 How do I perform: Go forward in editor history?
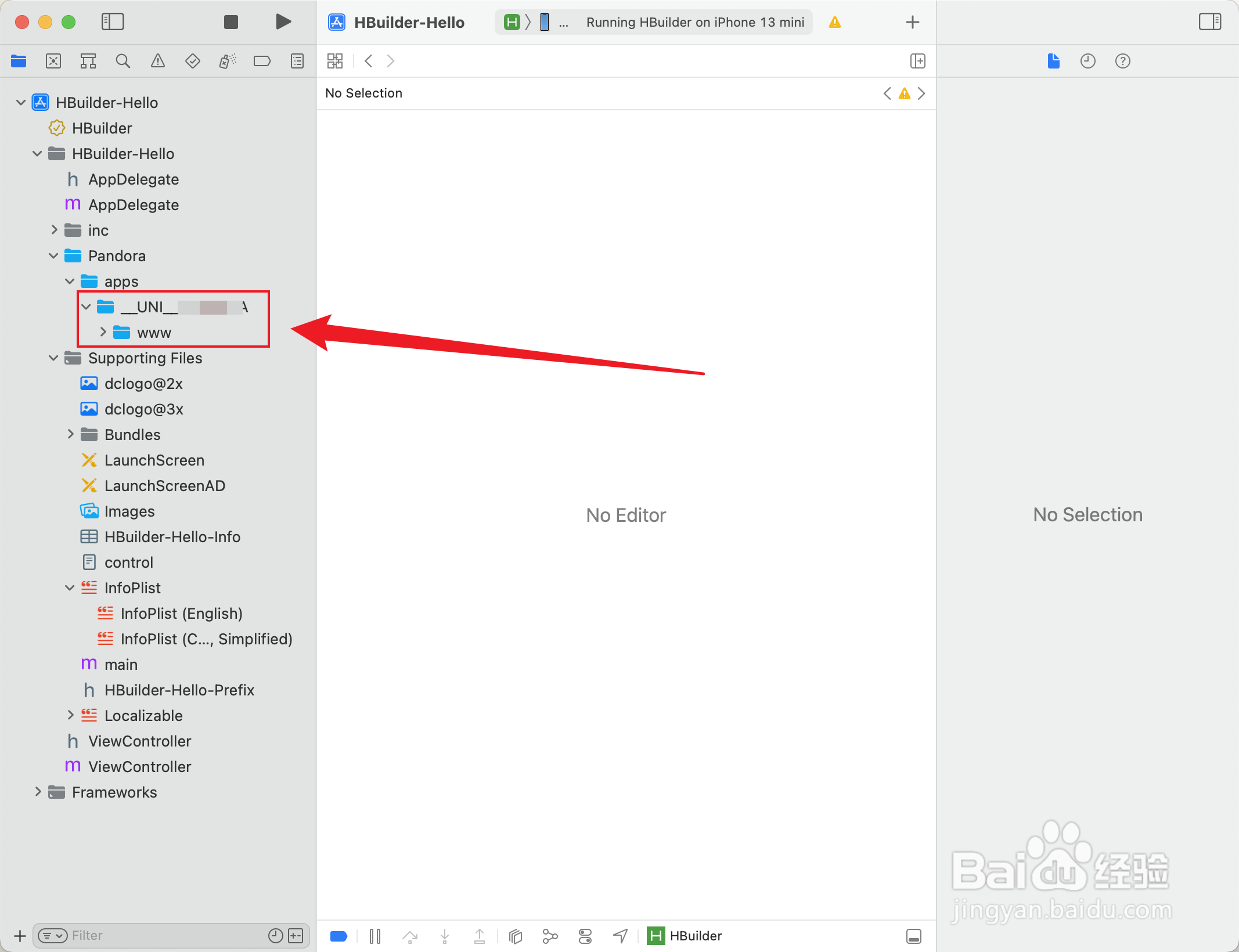click(x=391, y=61)
